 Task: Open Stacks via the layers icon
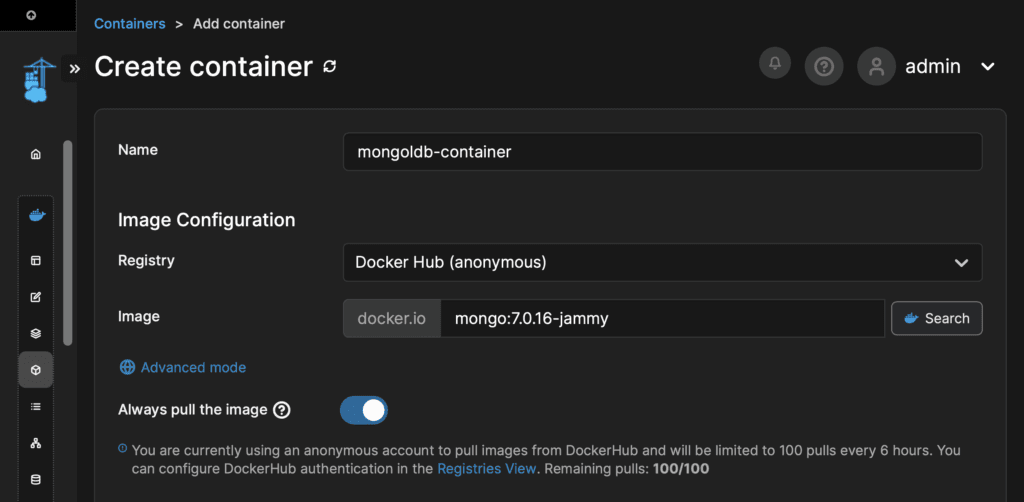(x=36, y=333)
